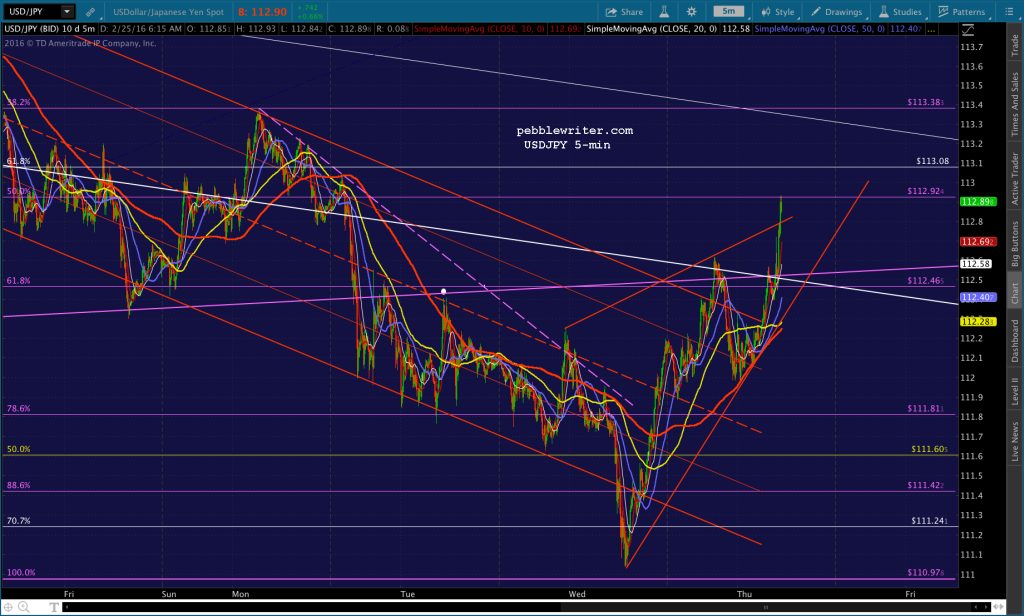Click the expand arrows icon at bottom right
Viewport: 1024px width, 616px height.
pyautogui.click(x=999, y=607)
